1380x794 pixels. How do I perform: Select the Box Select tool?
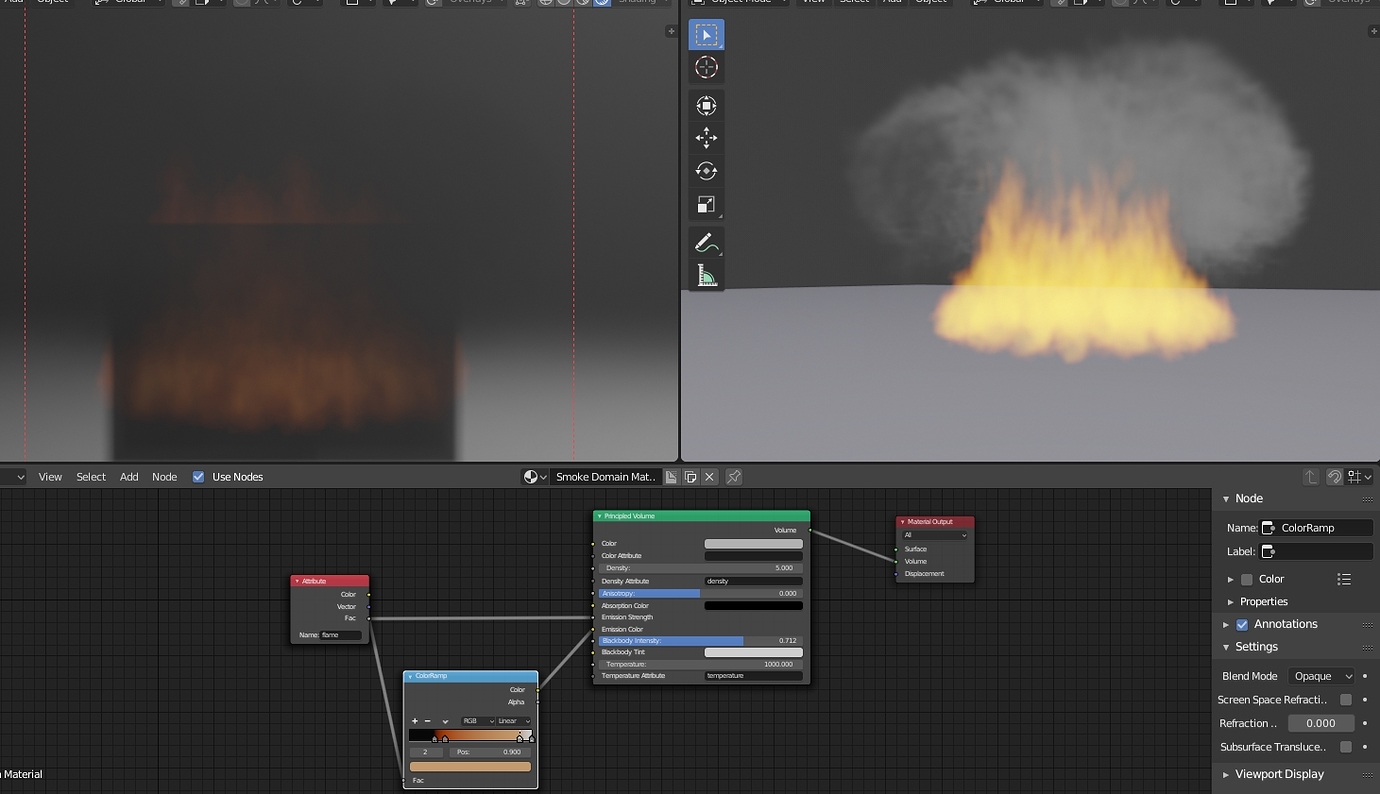(x=707, y=33)
